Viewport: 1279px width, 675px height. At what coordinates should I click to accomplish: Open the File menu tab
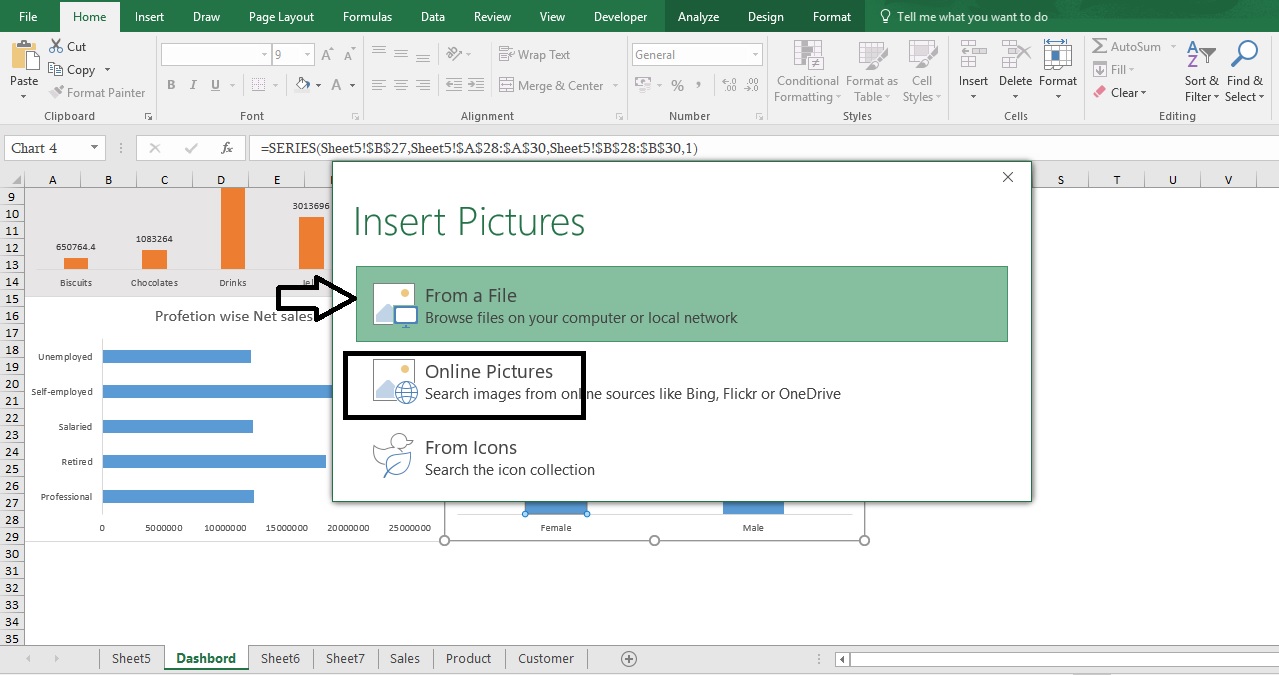(28, 16)
